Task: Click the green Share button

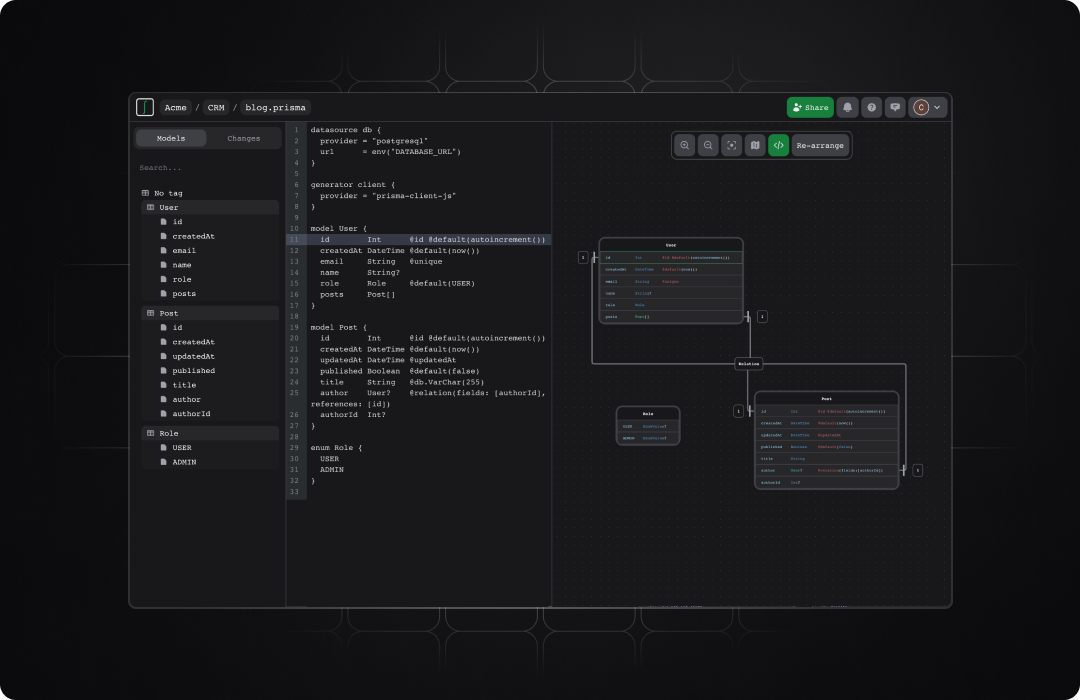Action: tap(810, 107)
